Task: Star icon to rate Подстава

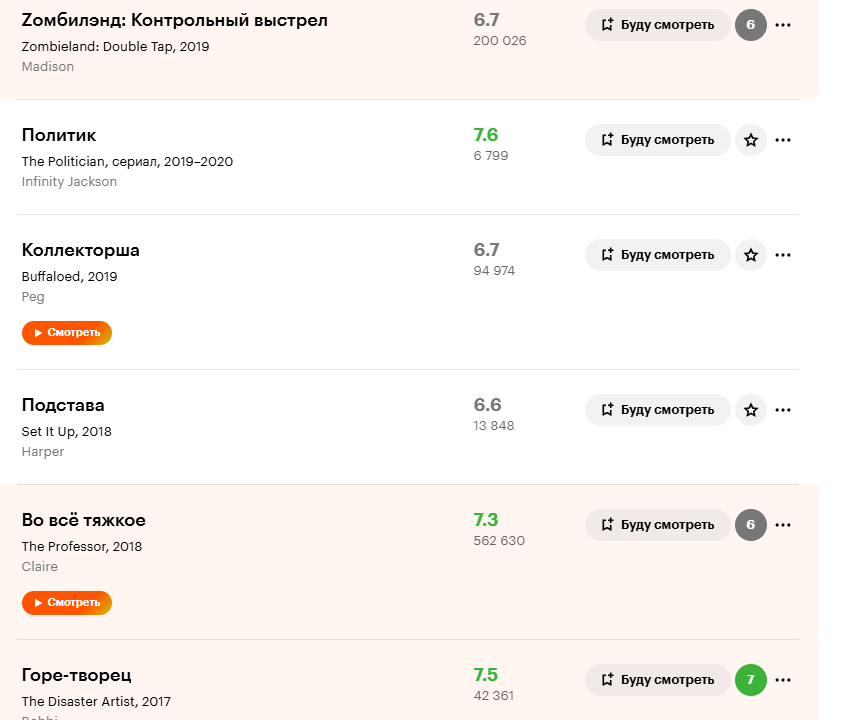Action: [751, 410]
